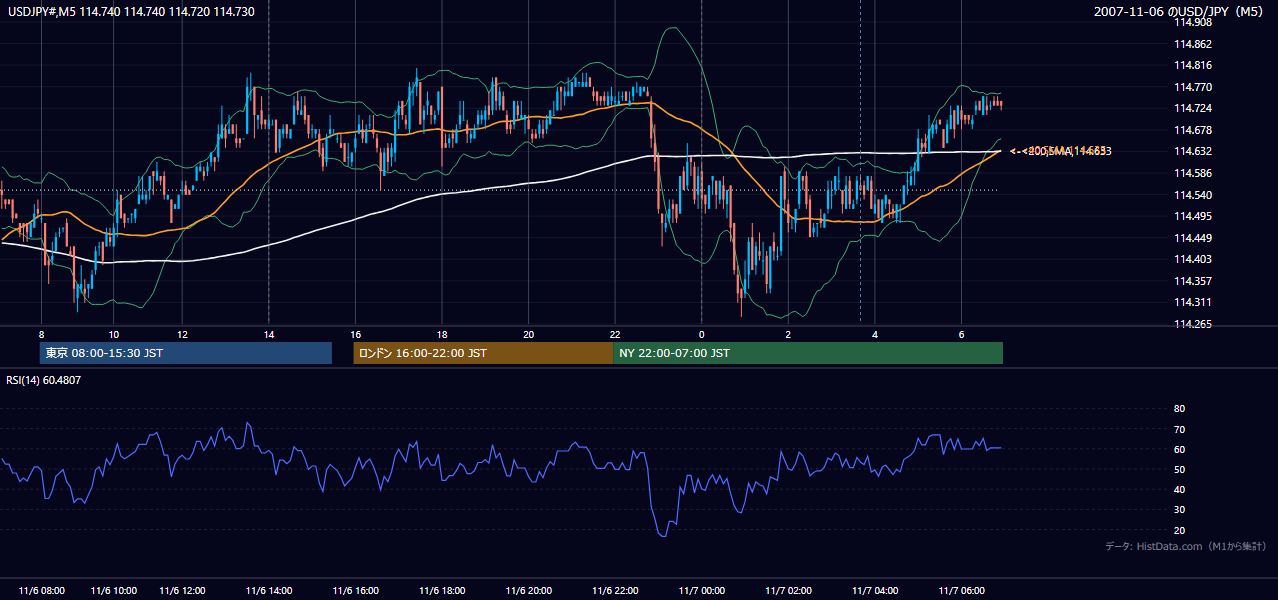This screenshot has height=600, width=1278.
Task: Click RSI scale level 40
Action: click(x=1179, y=490)
